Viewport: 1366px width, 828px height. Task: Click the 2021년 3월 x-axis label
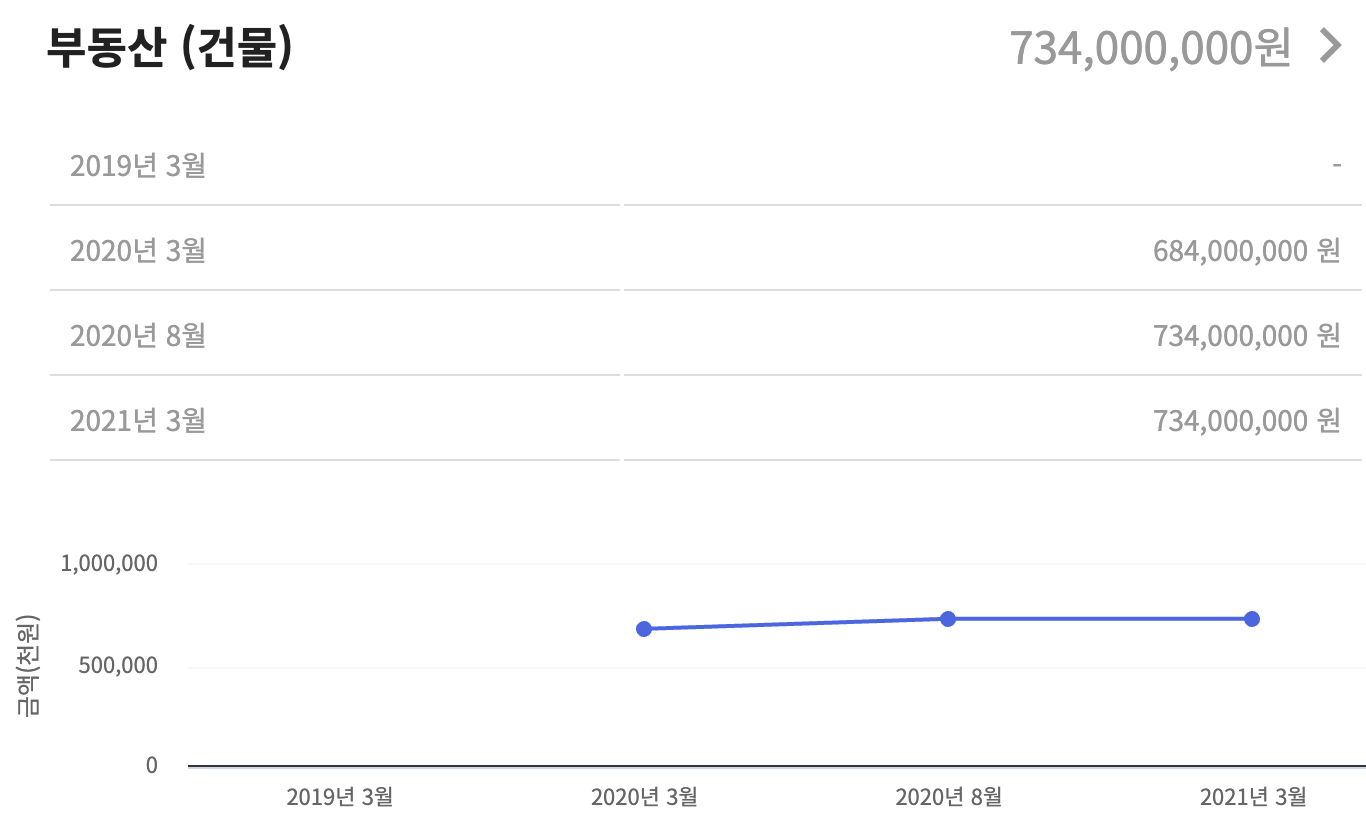(1253, 797)
